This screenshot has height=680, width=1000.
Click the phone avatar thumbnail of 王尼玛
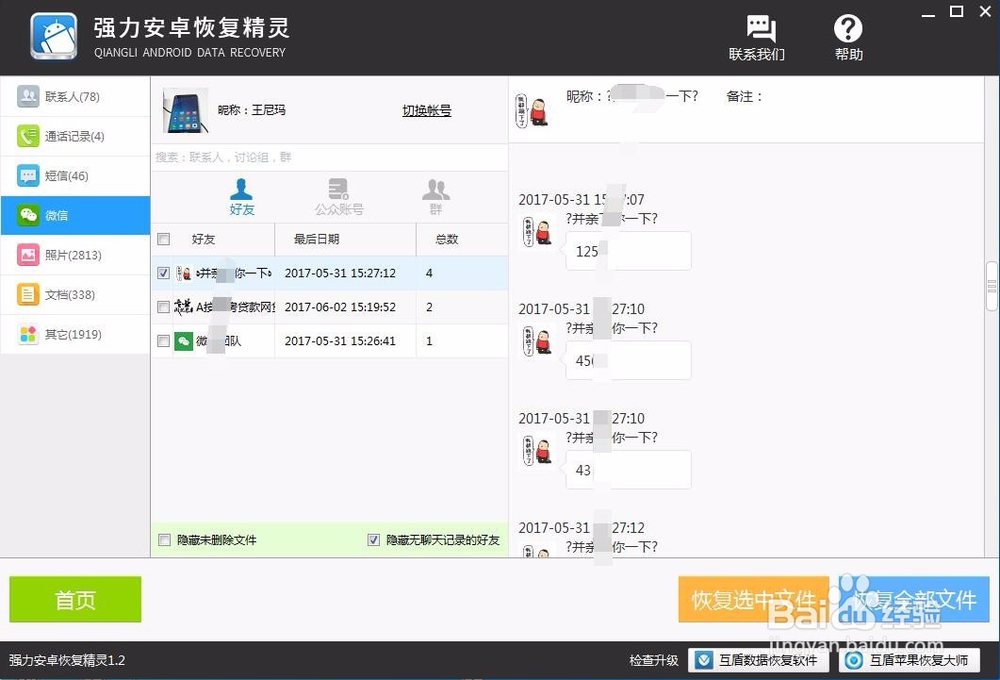[186, 110]
